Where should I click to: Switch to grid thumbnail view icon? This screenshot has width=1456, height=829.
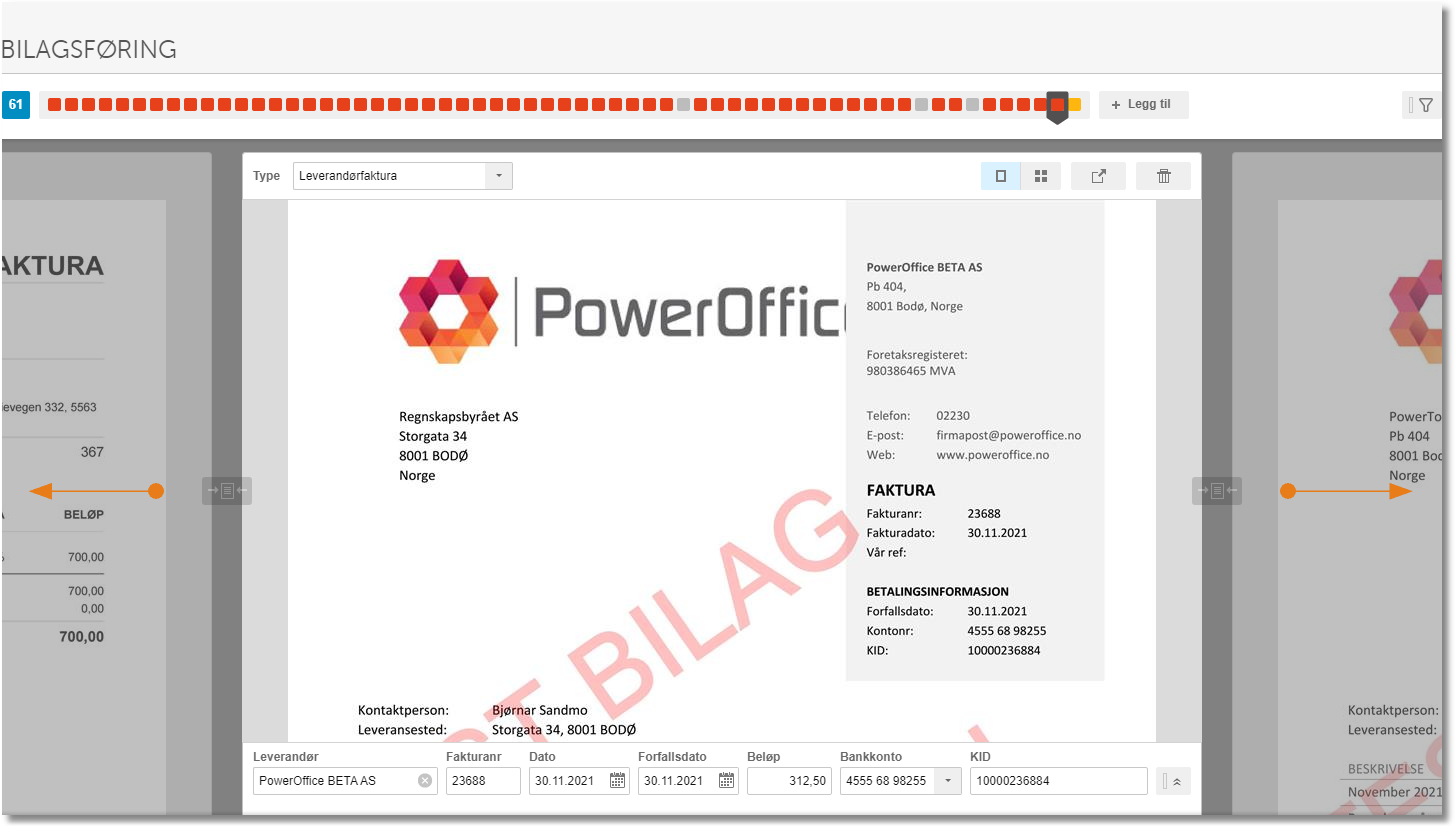point(1041,176)
